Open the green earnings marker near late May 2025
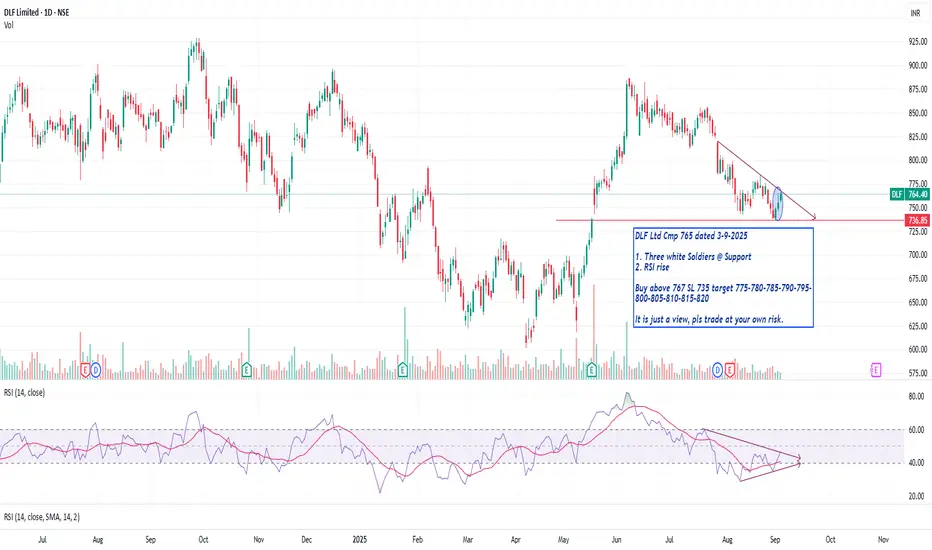The width and height of the screenshot is (932, 550). coord(592,370)
